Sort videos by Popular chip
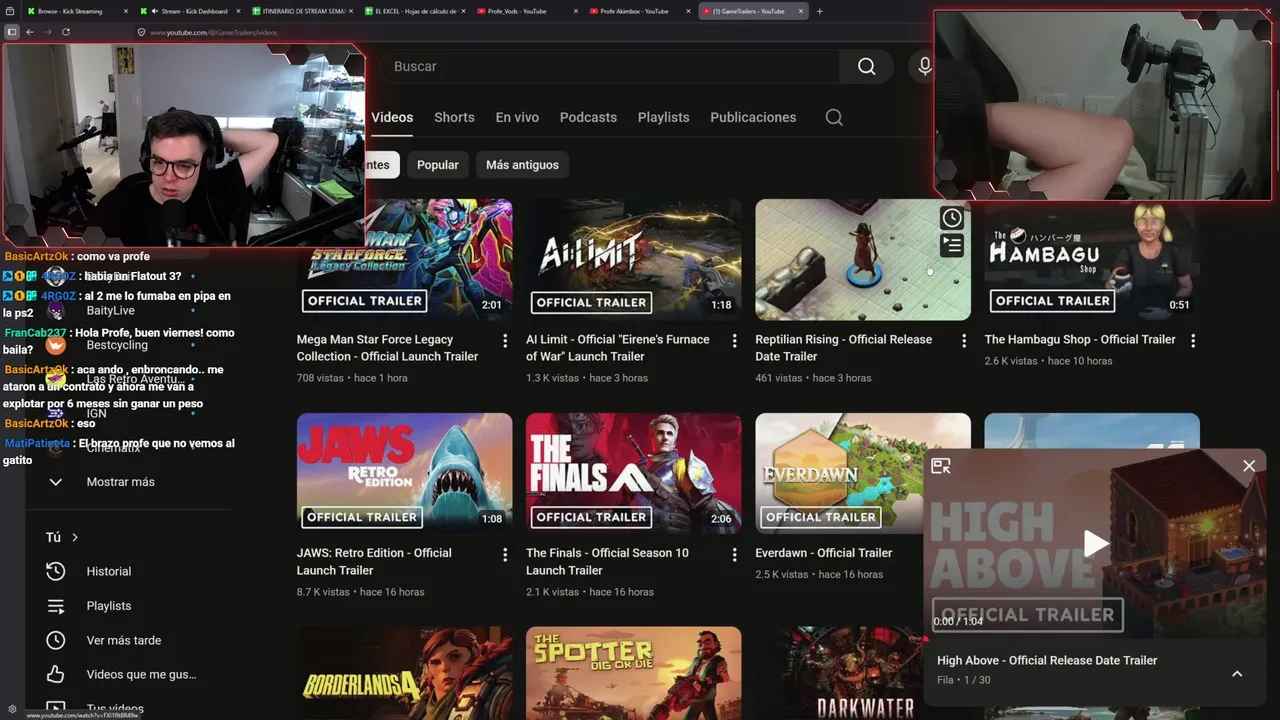The width and height of the screenshot is (1280, 720). tap(438, 165)
